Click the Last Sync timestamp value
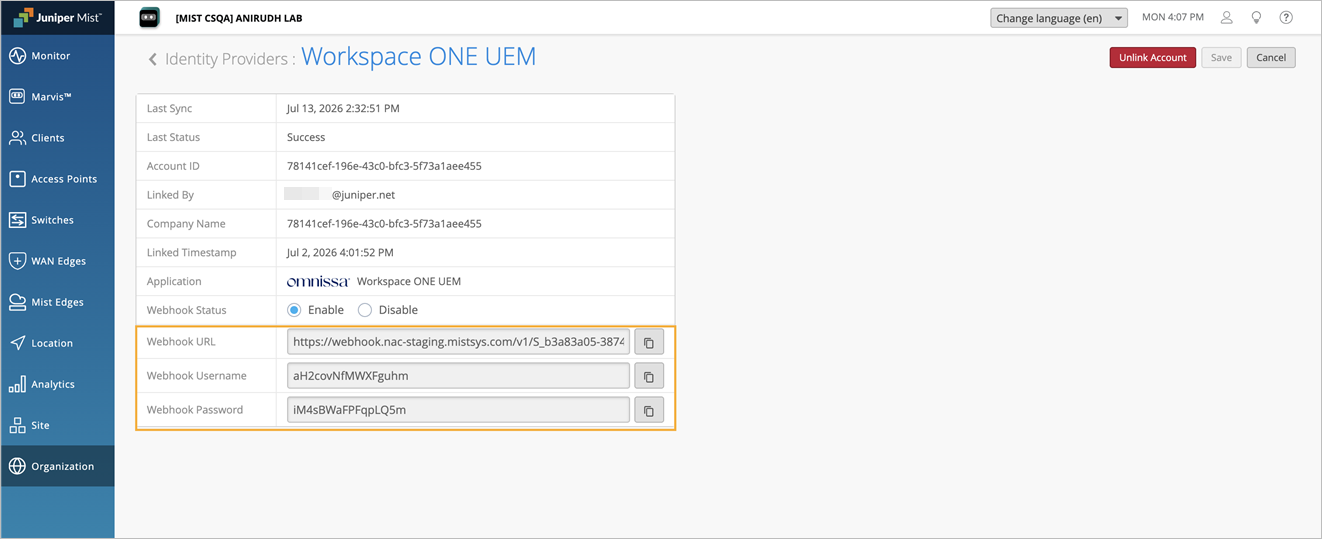1322x539 pixels. 343,108
